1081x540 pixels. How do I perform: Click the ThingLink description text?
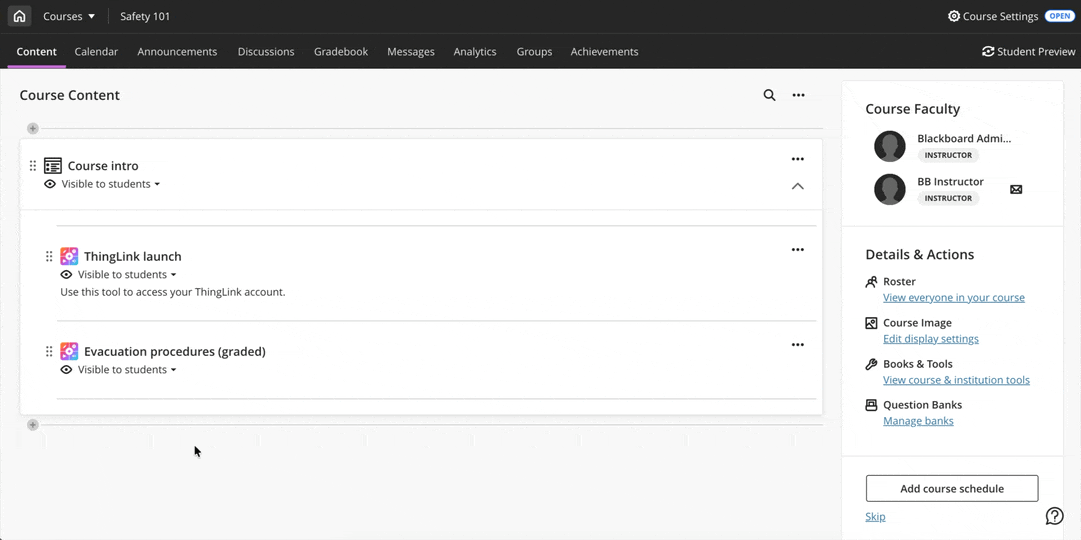click(172, 292)
